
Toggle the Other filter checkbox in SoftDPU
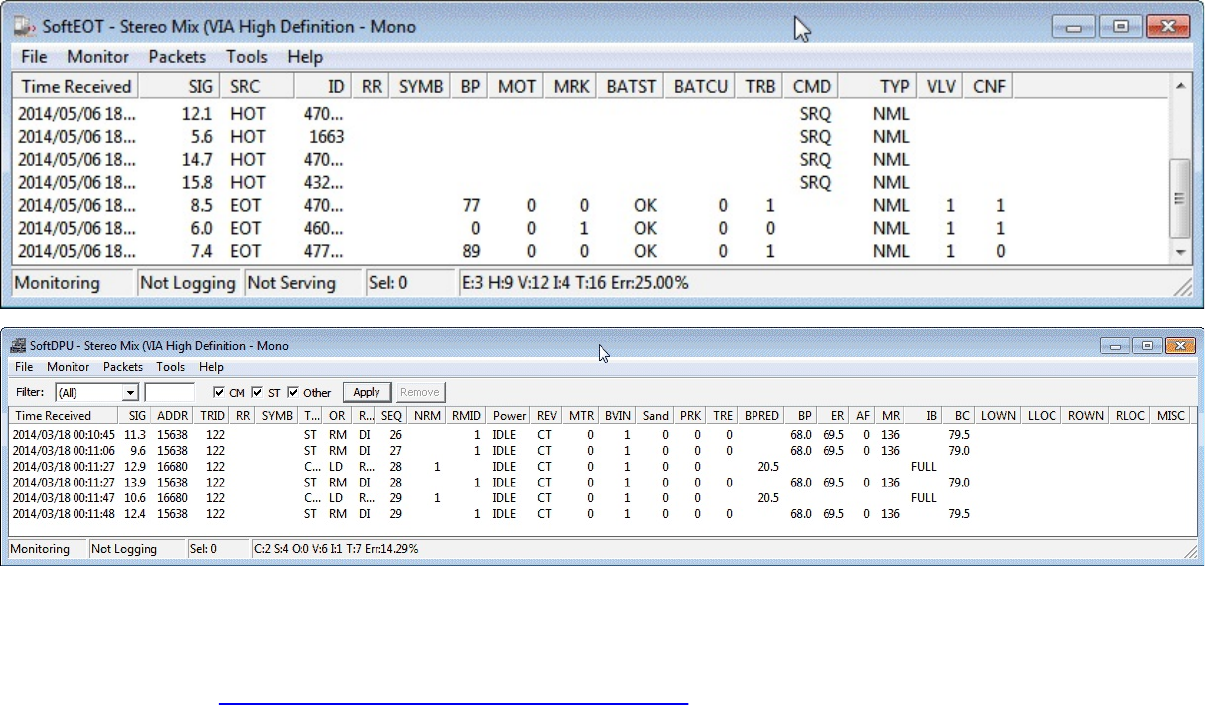pyautogui.click(x=293, y=393)
